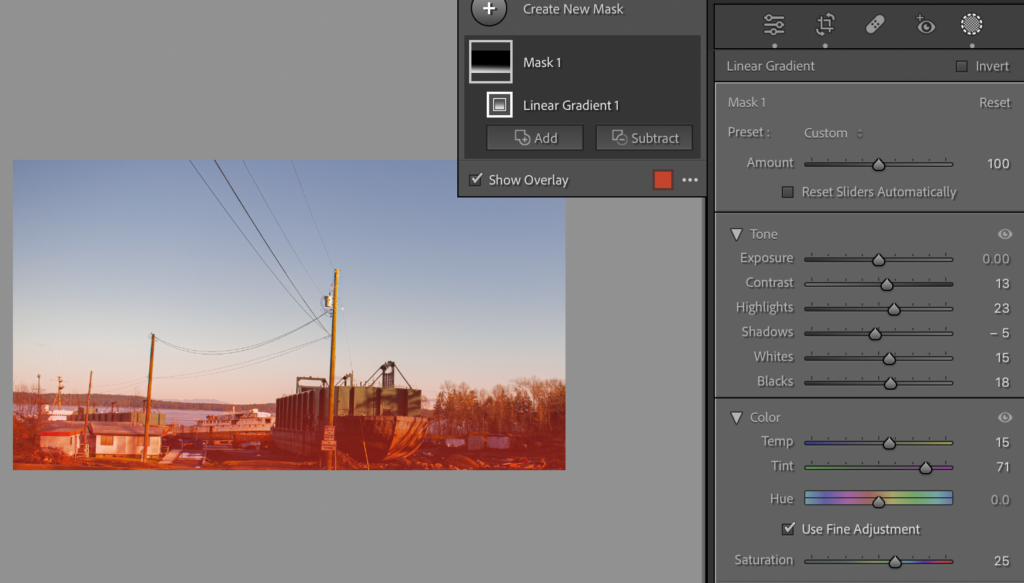Click the Blacks value 18 field

[1002, 383]
